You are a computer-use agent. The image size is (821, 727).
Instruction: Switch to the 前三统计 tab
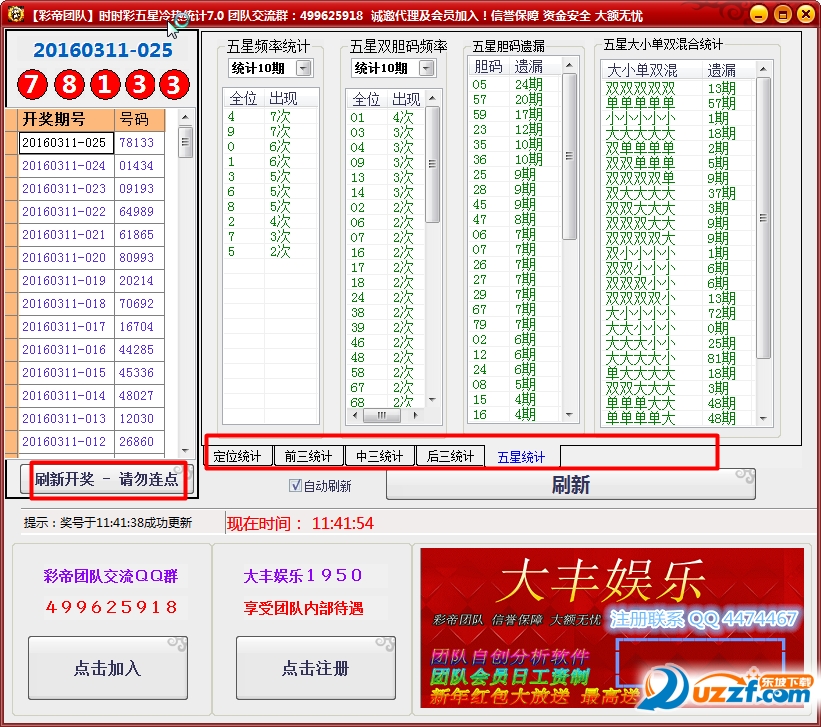point(310,455)
